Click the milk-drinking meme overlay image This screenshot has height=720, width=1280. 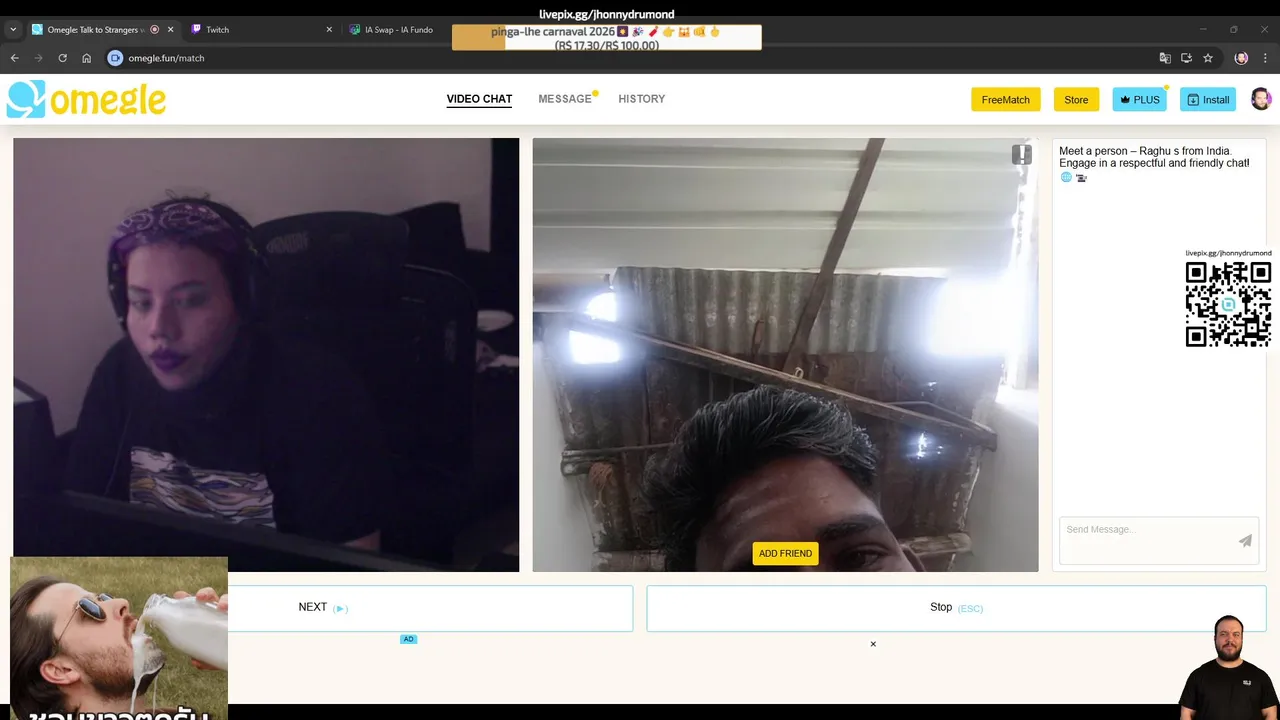[x=119, y=638]
